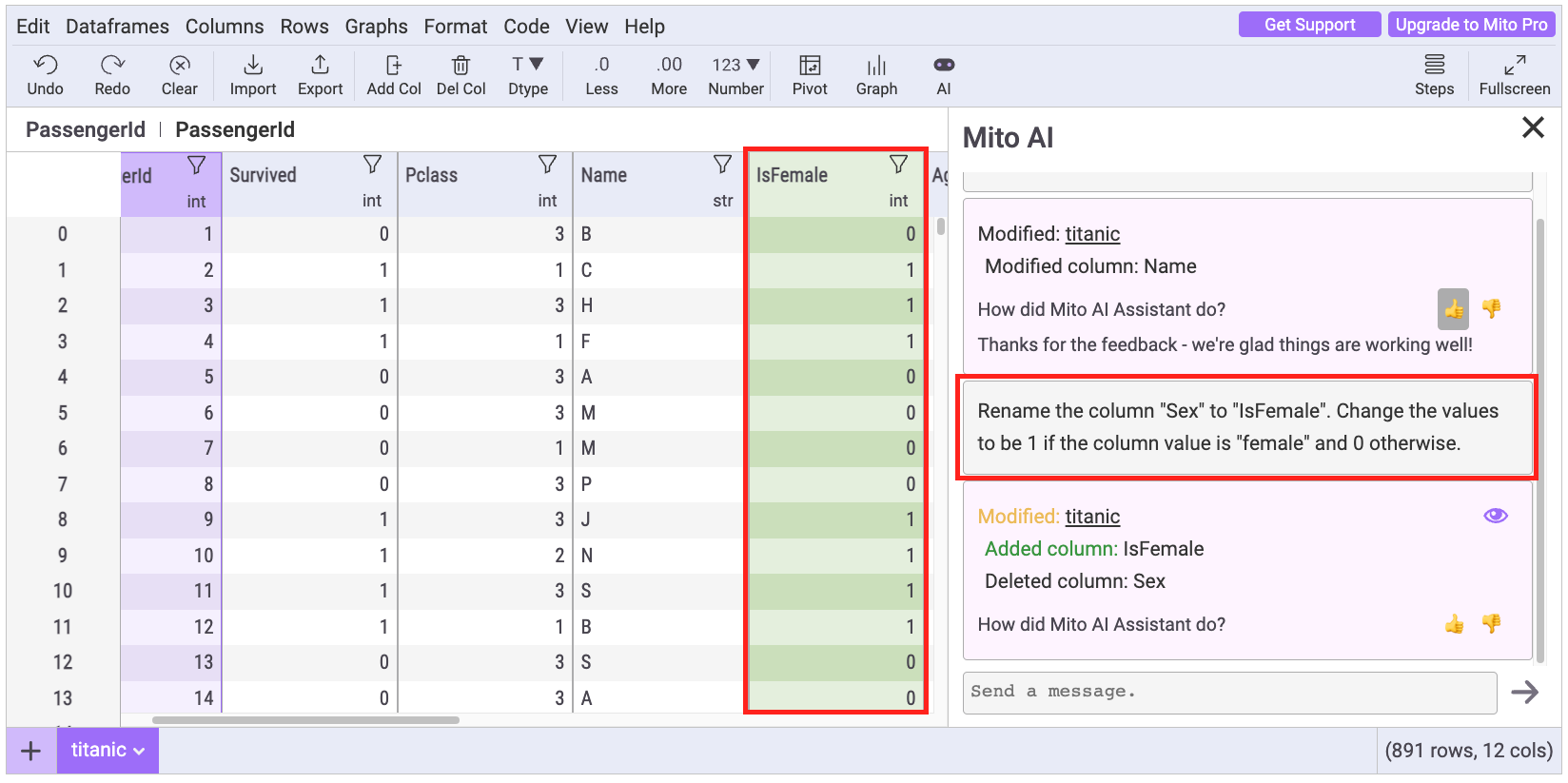
Task: Open the Dataframes menu
Action: (x=117, y=27)
